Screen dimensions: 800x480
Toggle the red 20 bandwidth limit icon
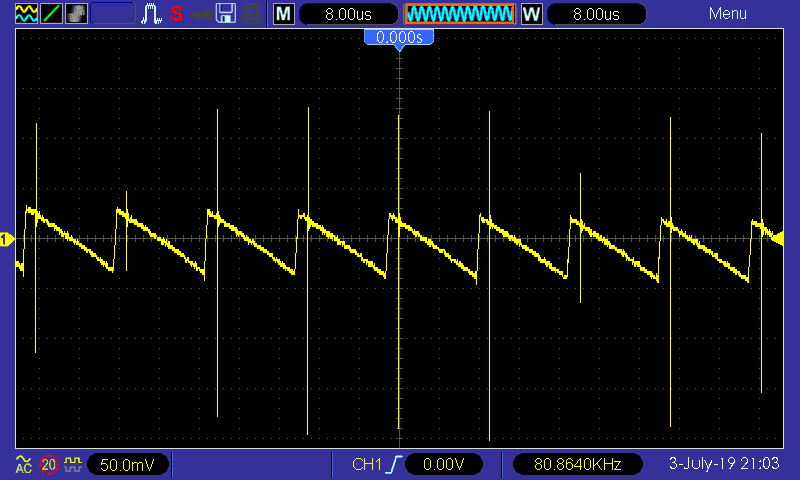49,464
